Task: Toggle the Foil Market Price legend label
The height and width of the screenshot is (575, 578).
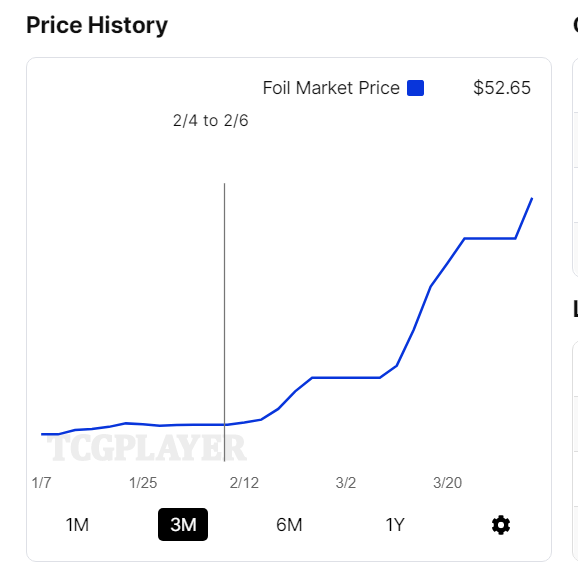Action: [x=331, y=88]
